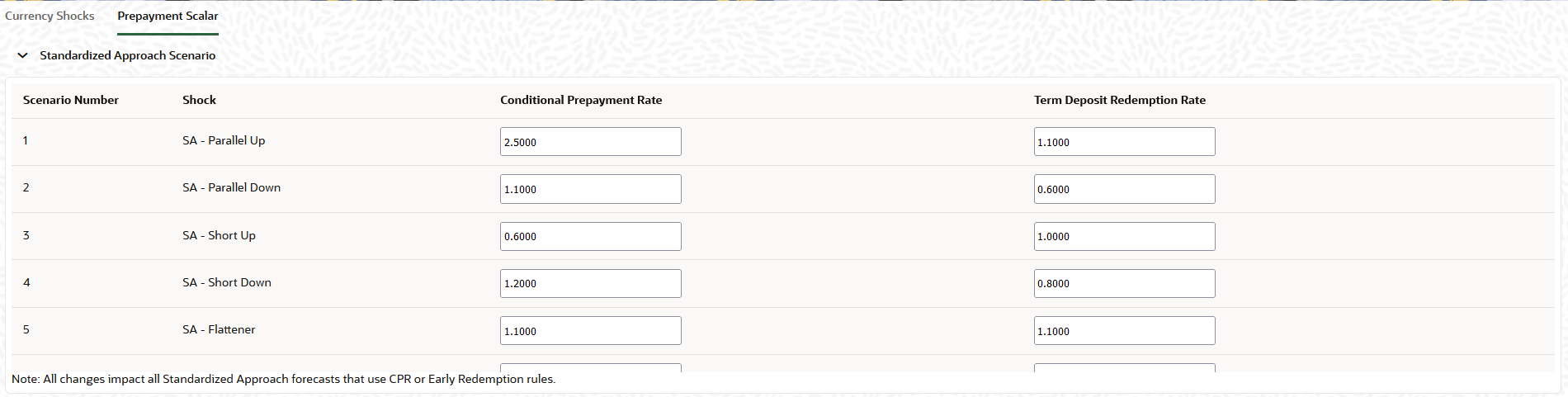Edit Flattener Term Deposit Redemption Rate field
The width and height of the screenshot is (1568, 397).
1124,331
